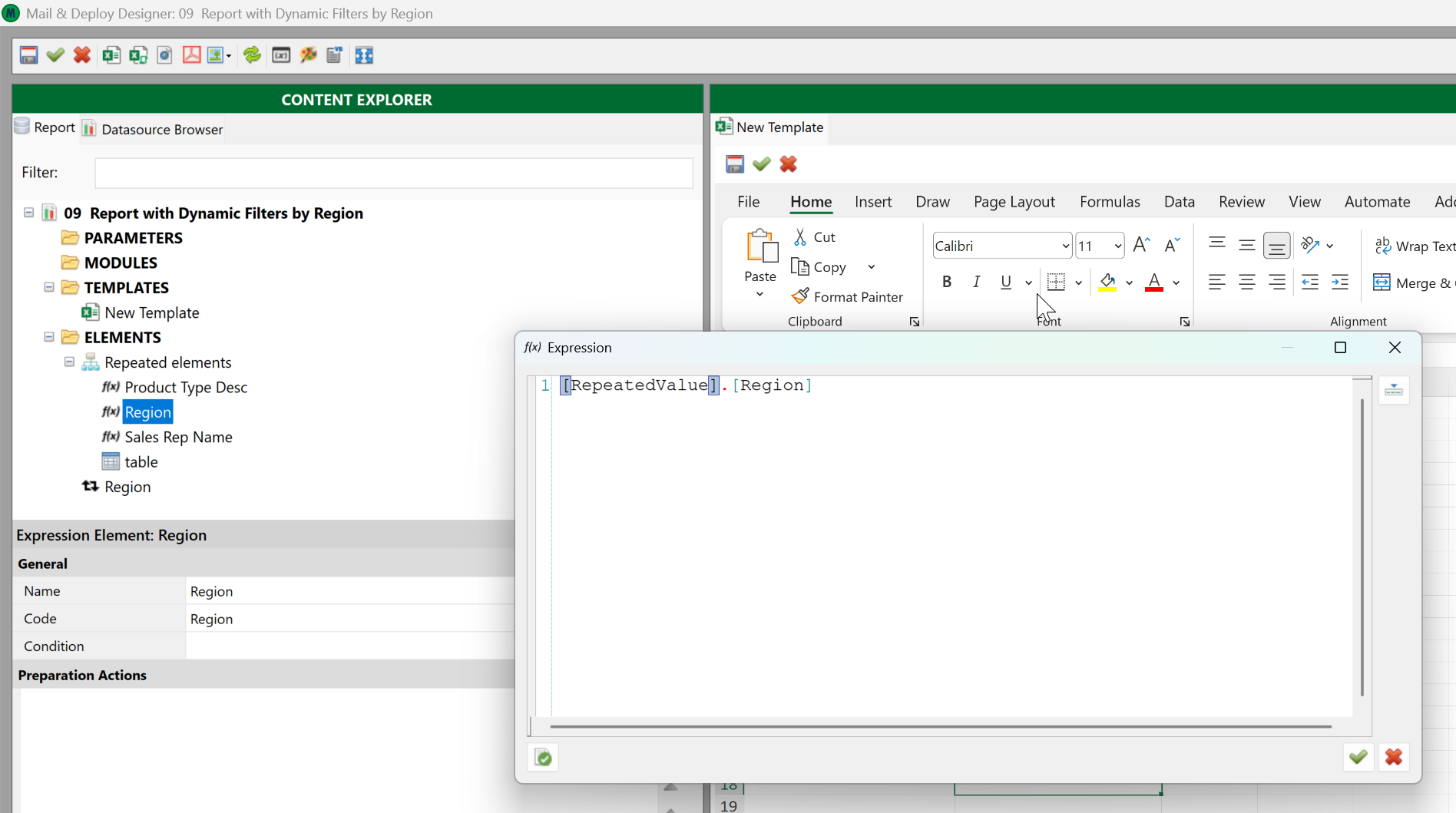Screen dimensions: 1456x813
Task: Toggle Italic formatting
Action: click(976, 282)
